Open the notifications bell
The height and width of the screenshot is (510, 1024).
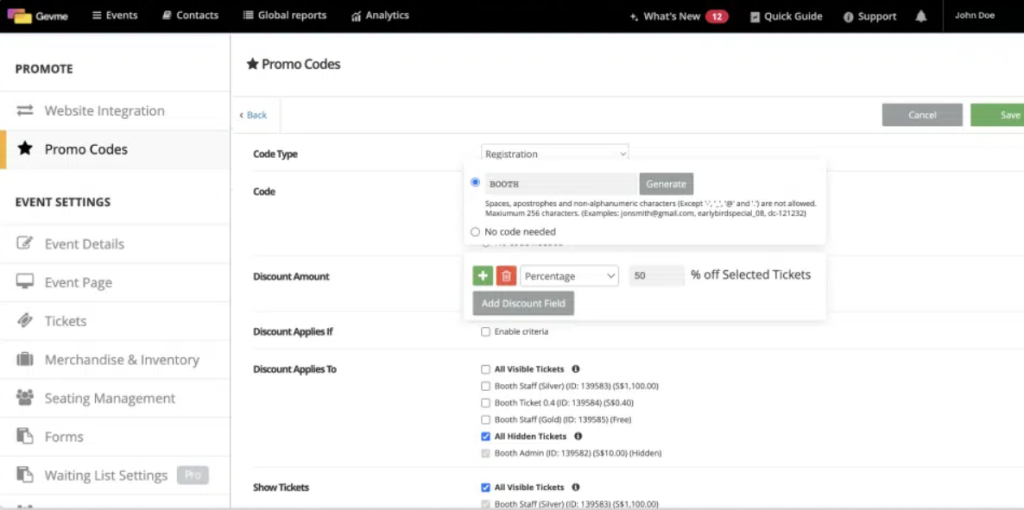[921, 16]
